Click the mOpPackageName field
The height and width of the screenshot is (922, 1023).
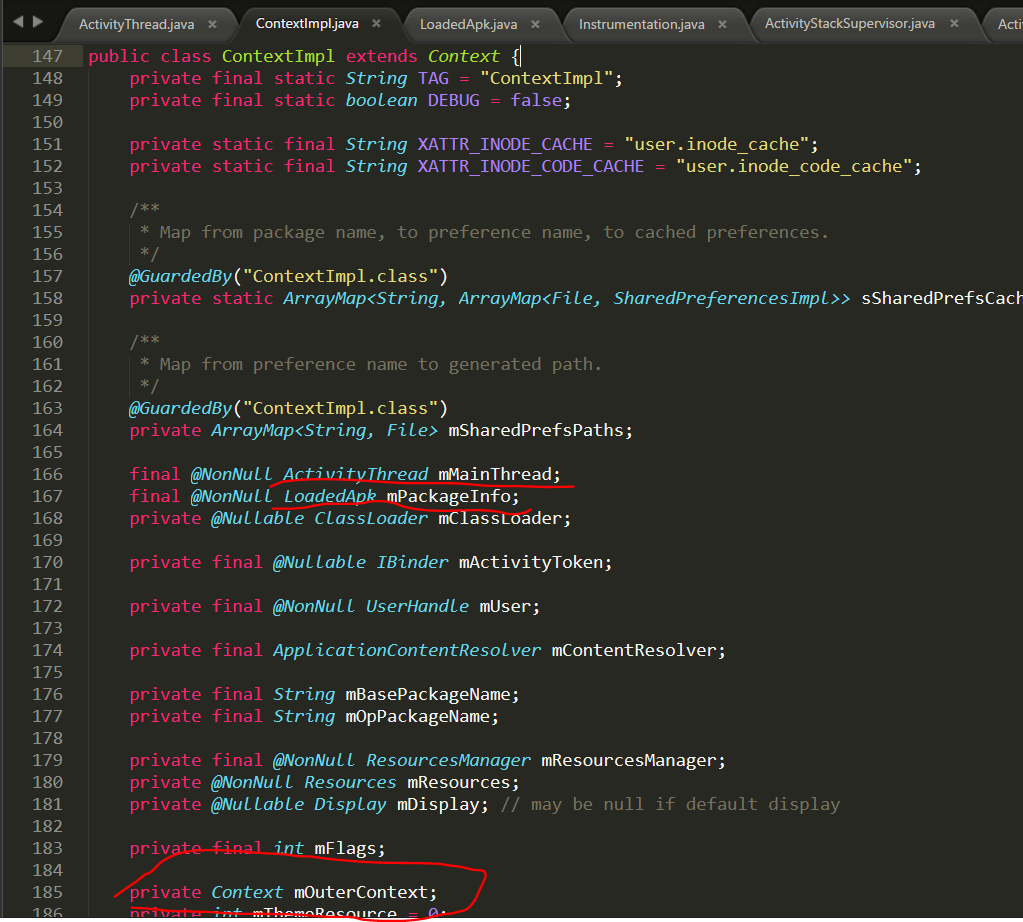coord(417,716)
